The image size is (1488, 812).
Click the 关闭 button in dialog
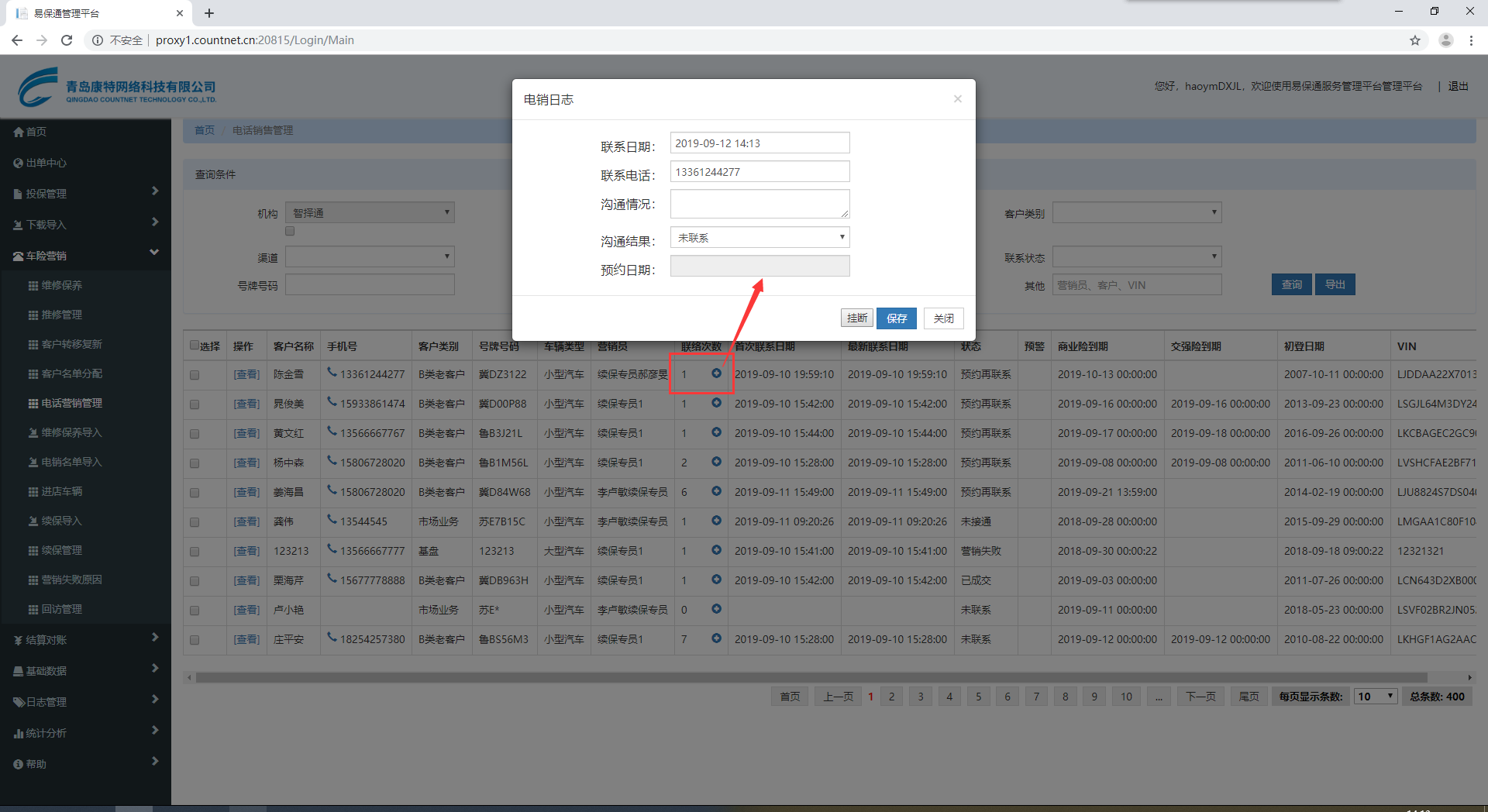943,318
